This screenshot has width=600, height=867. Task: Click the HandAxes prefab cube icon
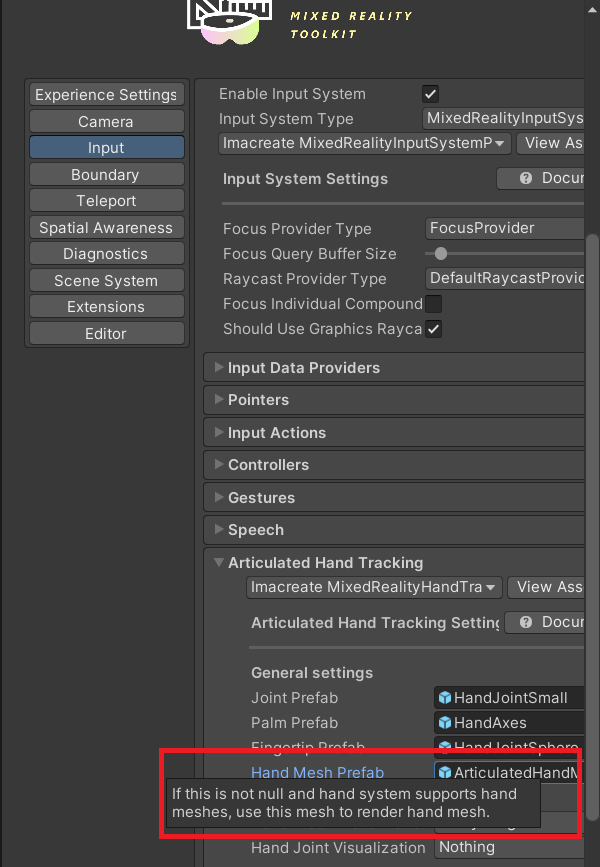tap(445, 723)
